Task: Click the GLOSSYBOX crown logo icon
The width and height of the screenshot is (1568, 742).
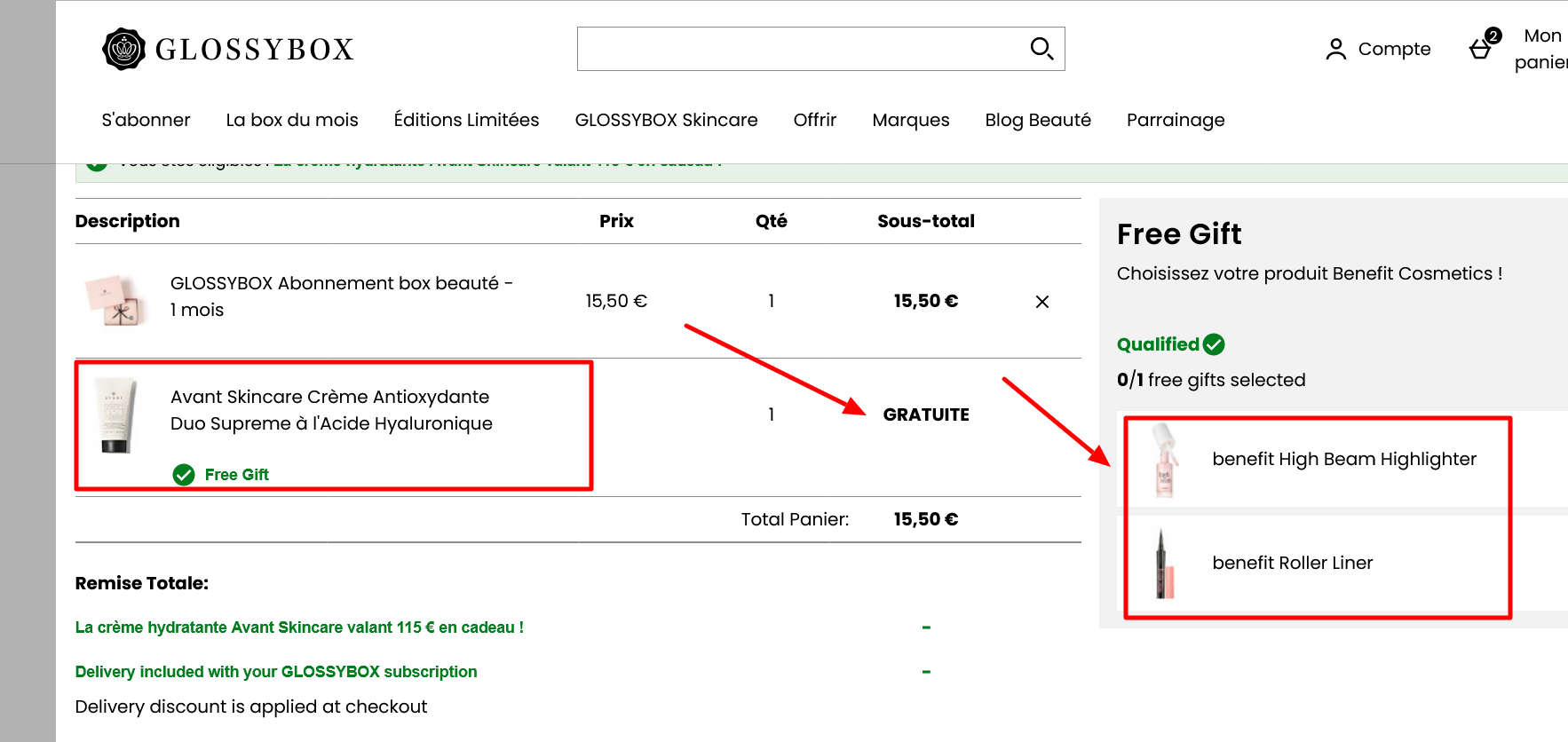Action: tap(123, 49)
